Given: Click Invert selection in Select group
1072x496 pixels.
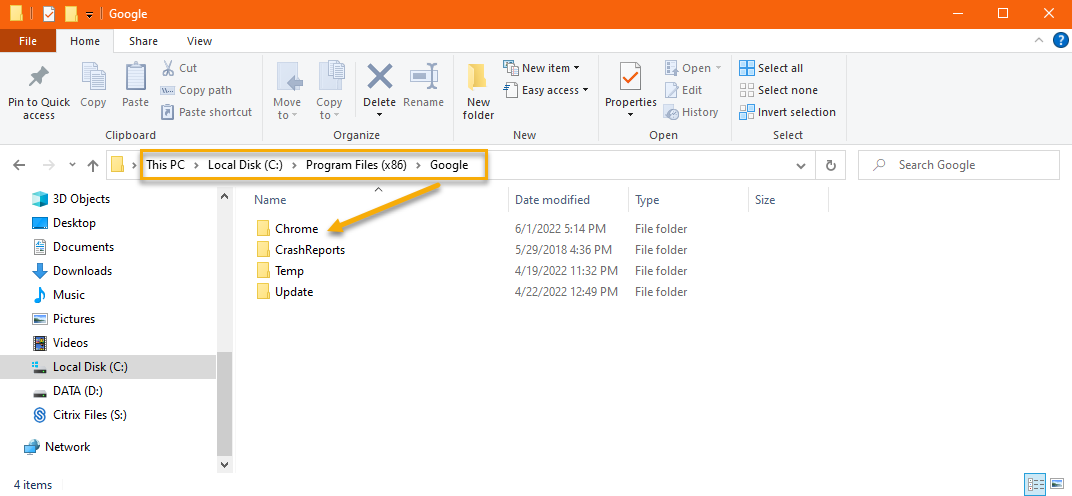Looking at the screenshot, I should click(x=788, y=112).
